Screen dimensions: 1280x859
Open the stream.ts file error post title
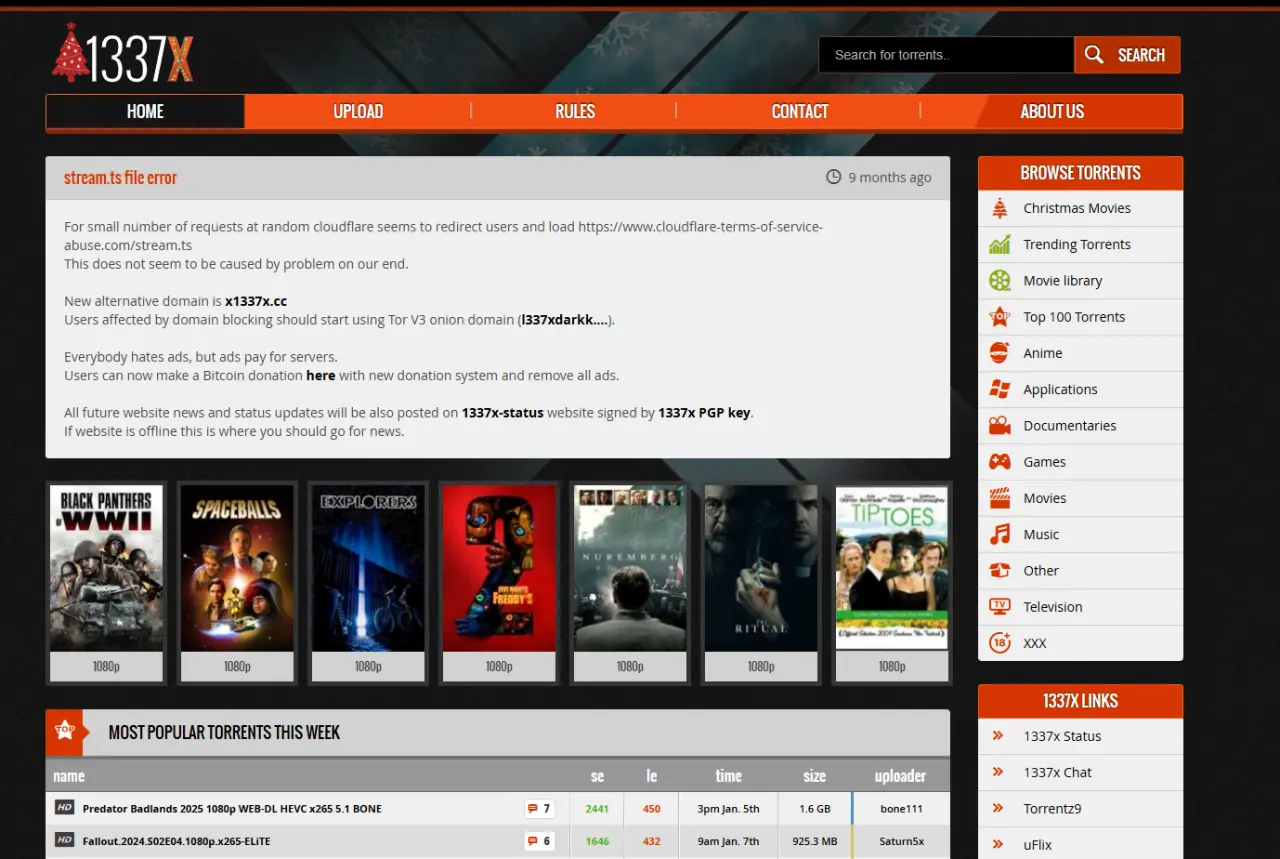(x=120, y=178)
